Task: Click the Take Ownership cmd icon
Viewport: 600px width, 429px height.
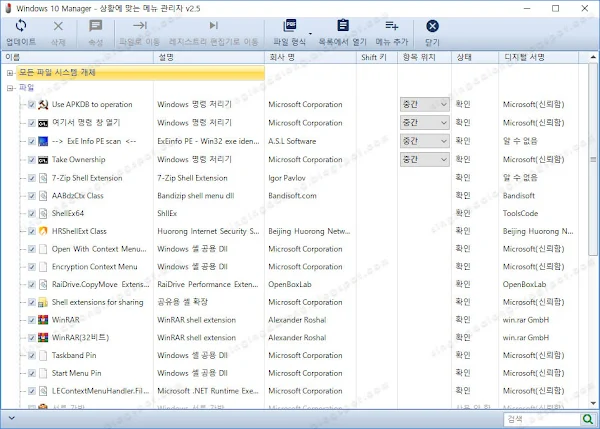Action: (43, 160)
